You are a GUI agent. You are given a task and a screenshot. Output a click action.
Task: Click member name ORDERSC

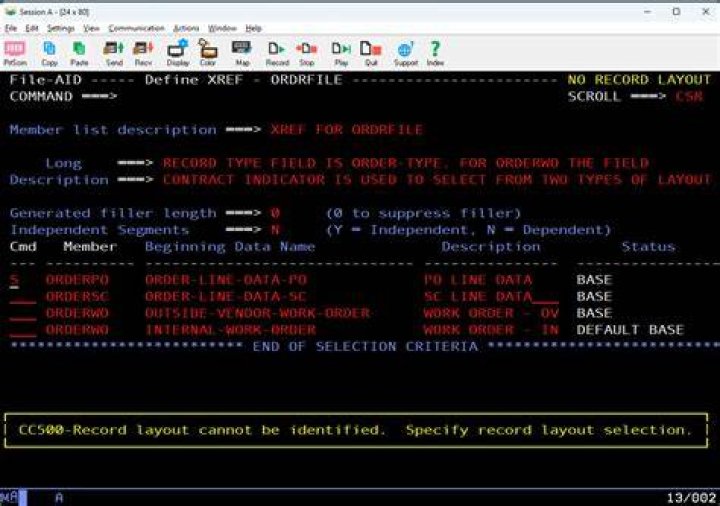77,297
